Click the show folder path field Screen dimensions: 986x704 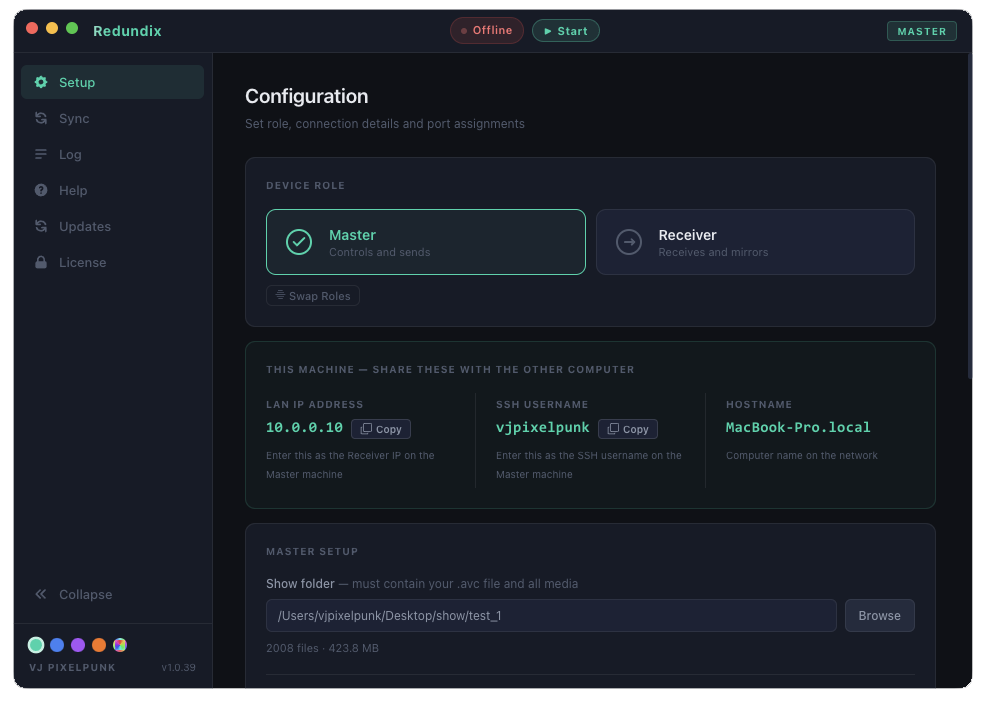551,615
